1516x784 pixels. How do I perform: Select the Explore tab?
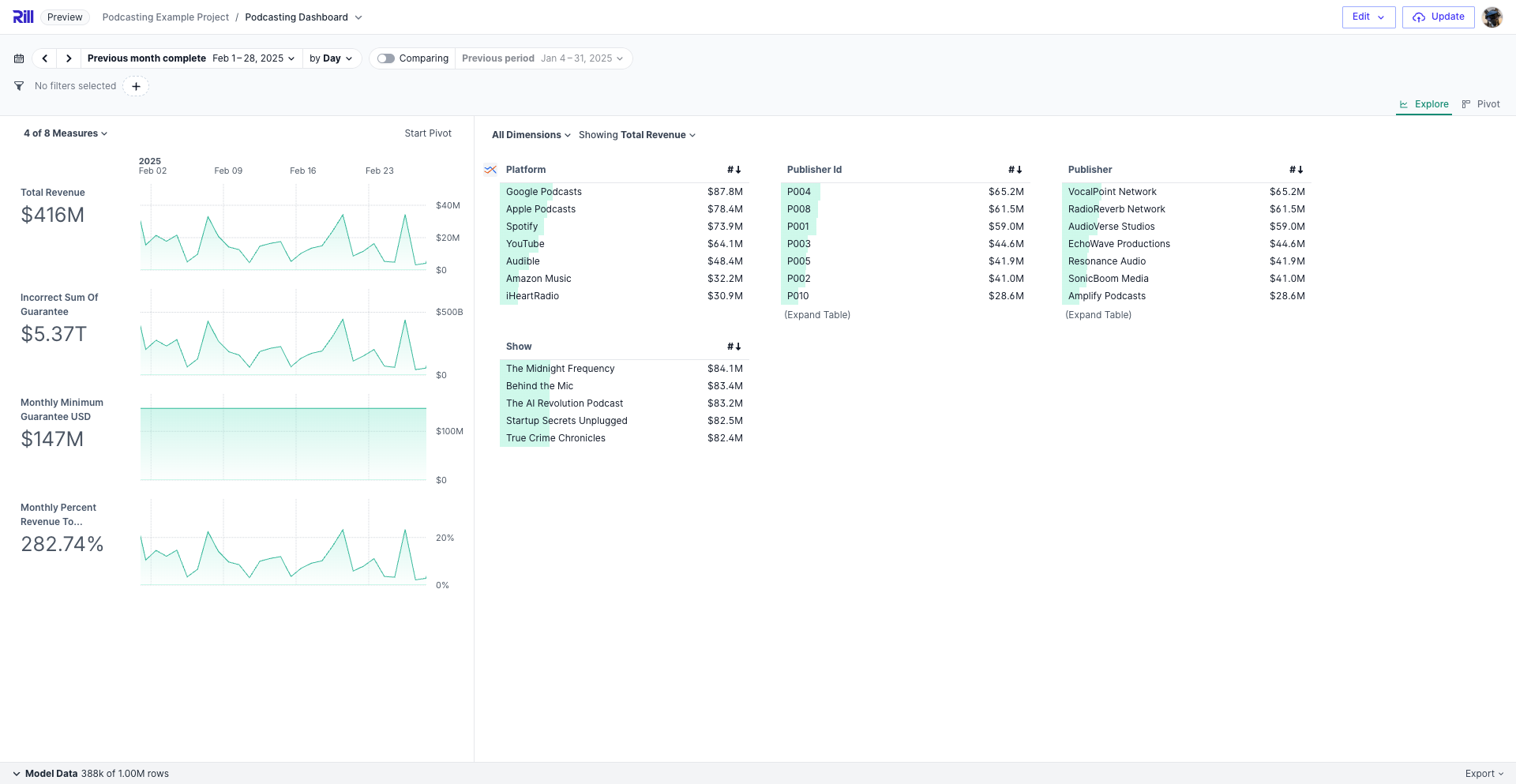point(1424,104)
